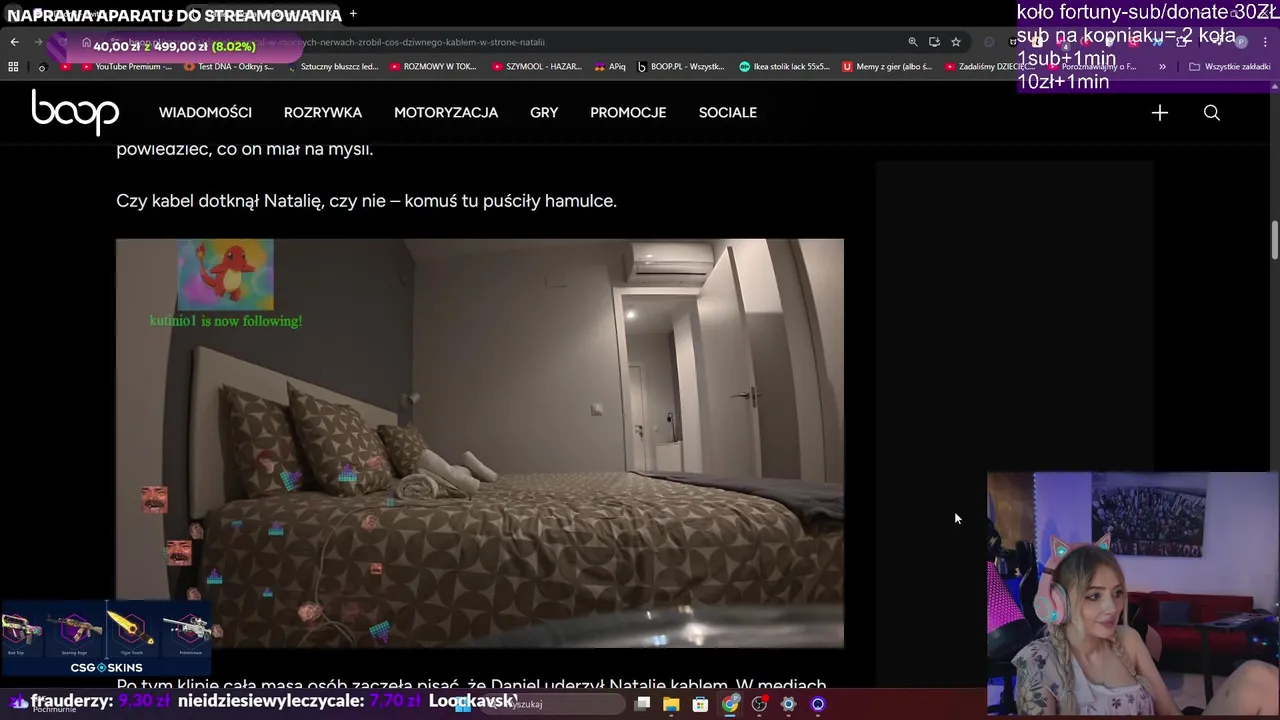Open the Wszystkie zakładki folder
The width and height of the screenshot is (1280, 720).
(x=1230, y=67)
